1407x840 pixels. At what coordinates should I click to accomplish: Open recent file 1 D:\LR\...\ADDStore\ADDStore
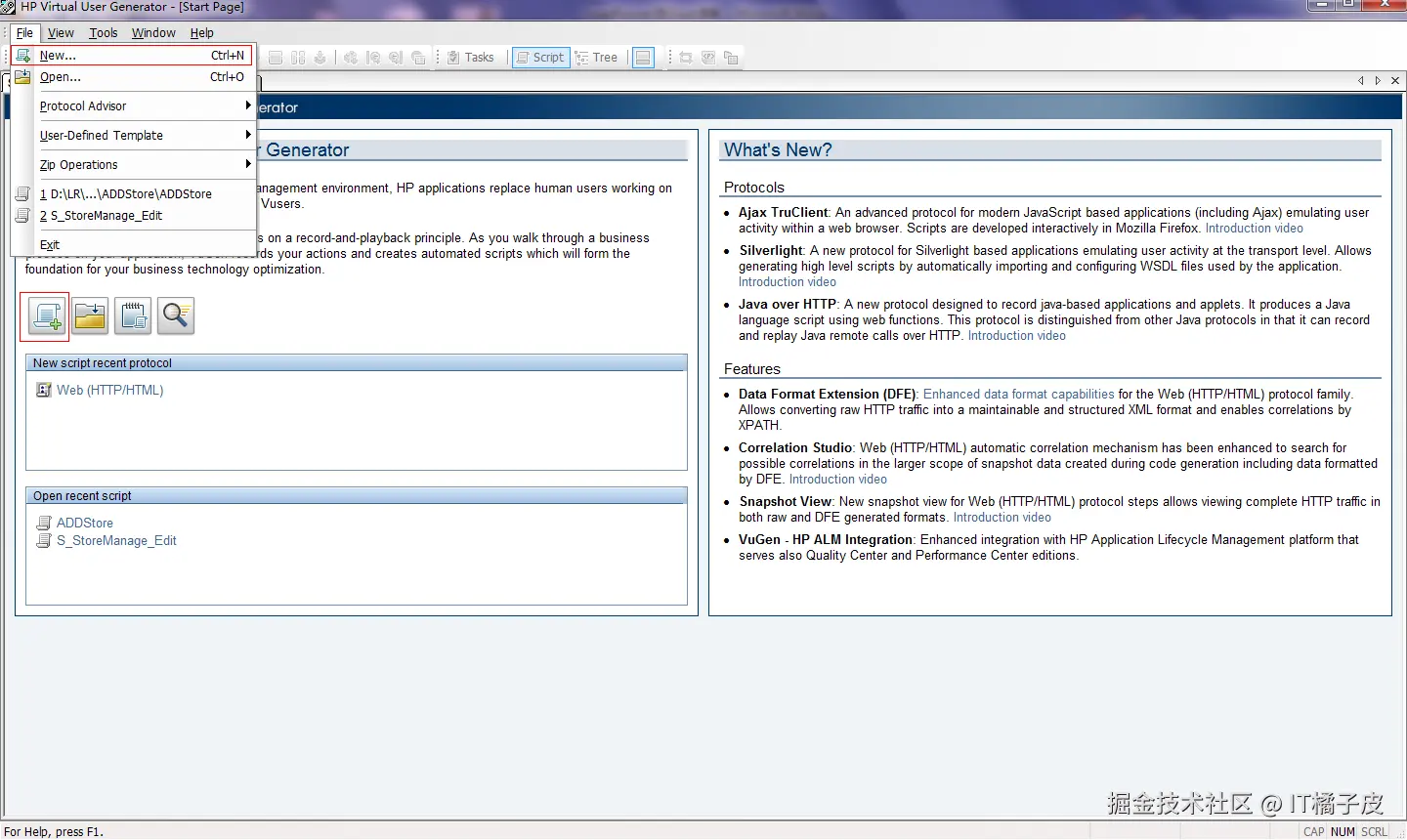pos(133,194)
